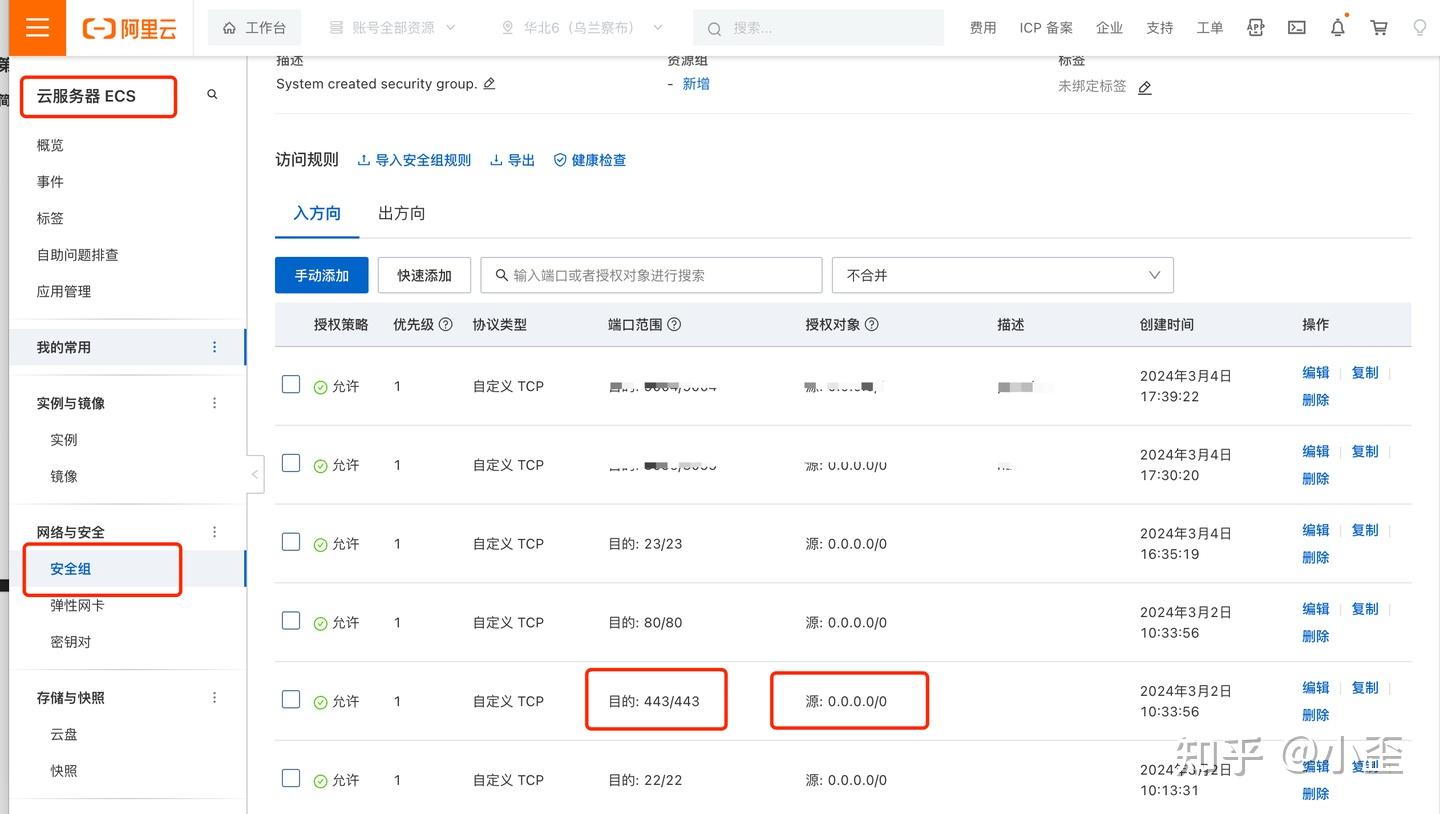Copy the port 80/80 rule
The width and height of the screenshot is (1440, 814).
pyautogui.click(x=1365, y=609)
